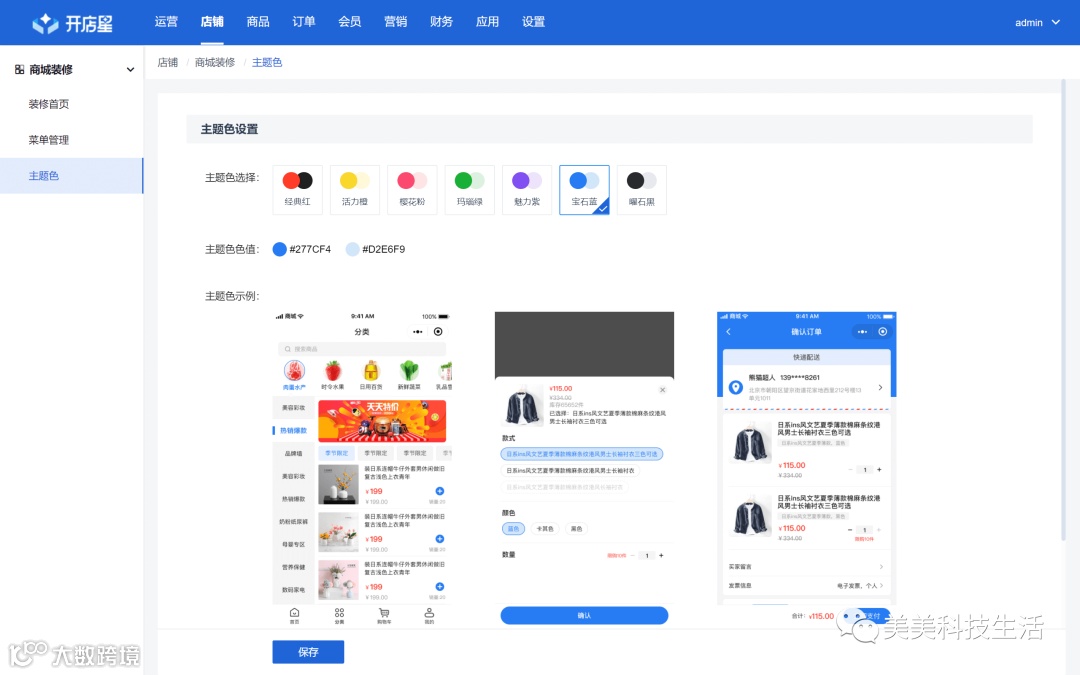Click the category preview search field

point(362,349)
